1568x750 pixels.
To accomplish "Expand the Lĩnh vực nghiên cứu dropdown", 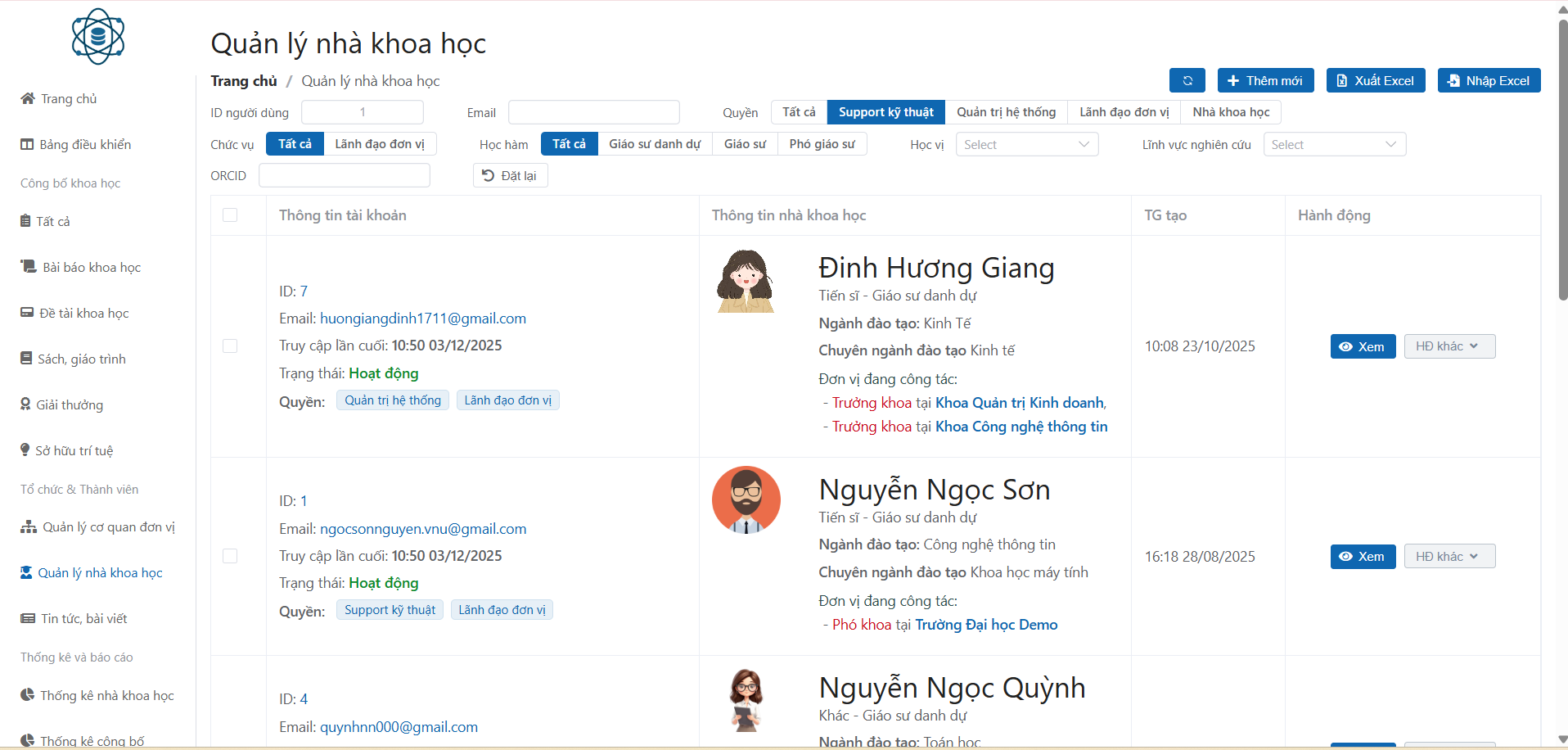I will 1334,145.
